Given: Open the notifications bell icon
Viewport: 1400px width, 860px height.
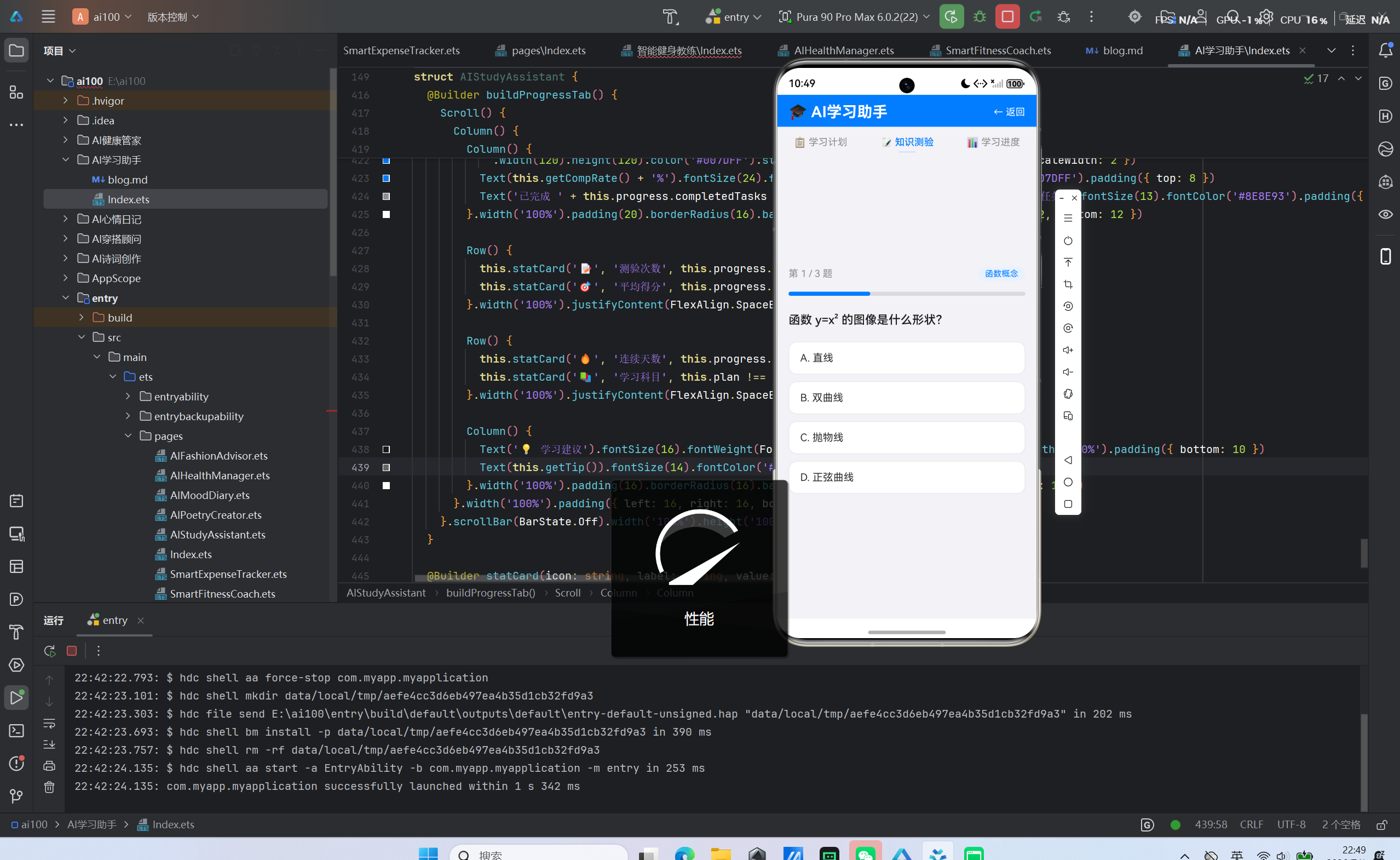Looking at the screenshot, I should pyautogui.click(x=1386, y=50).
